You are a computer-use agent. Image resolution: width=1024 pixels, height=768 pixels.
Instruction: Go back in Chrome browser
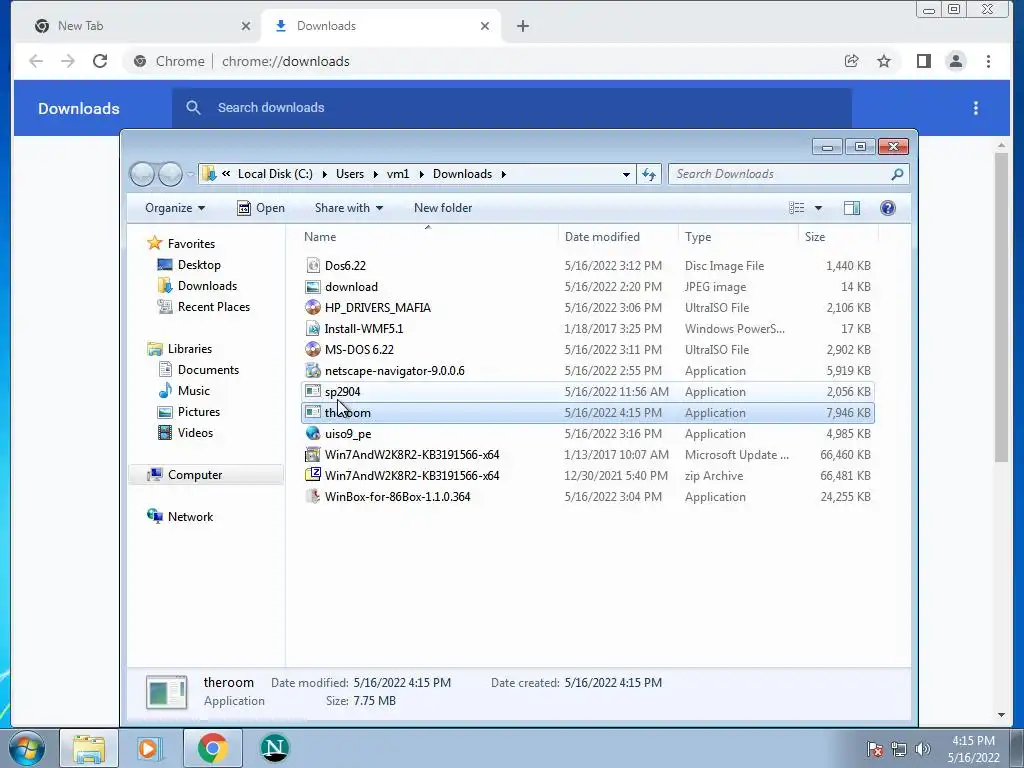point(36,61)
